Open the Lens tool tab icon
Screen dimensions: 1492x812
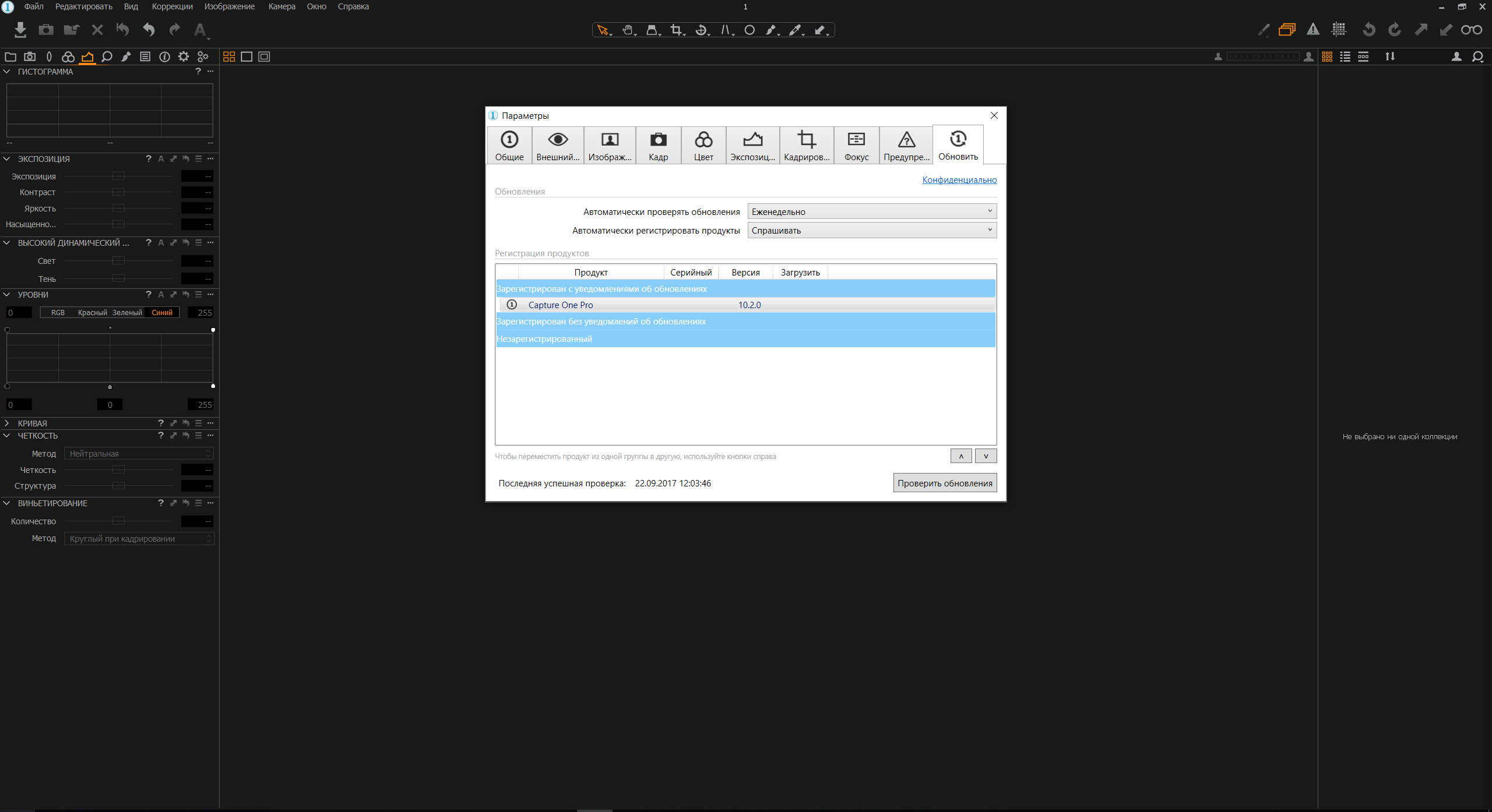(49, 57)
